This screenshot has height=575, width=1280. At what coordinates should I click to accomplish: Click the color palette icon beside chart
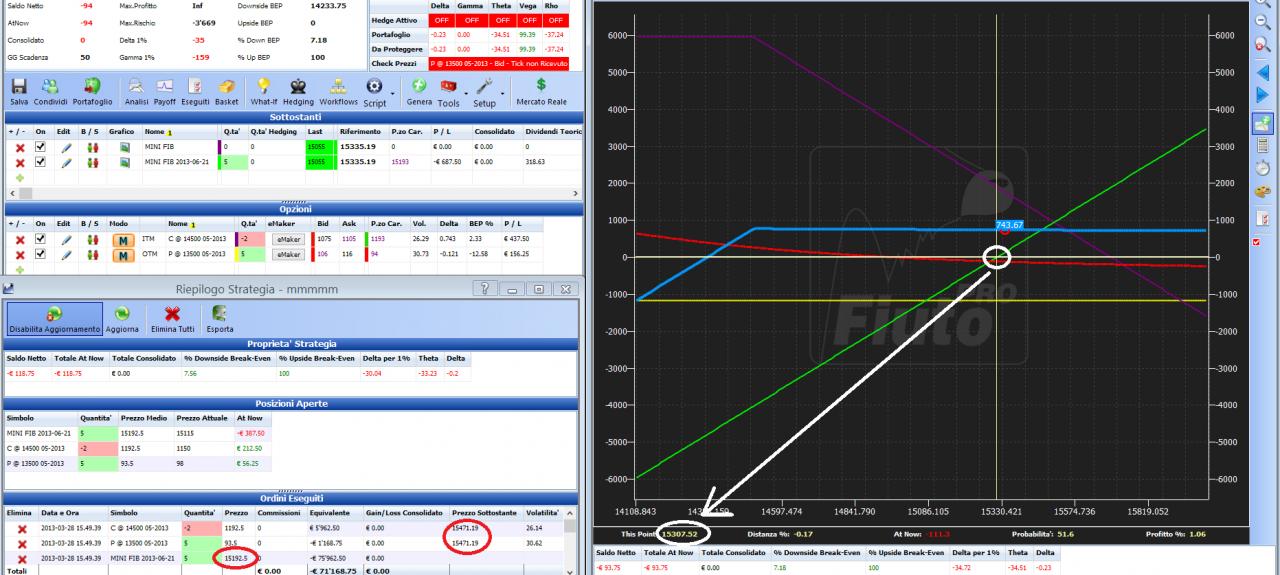point(1262,192)
